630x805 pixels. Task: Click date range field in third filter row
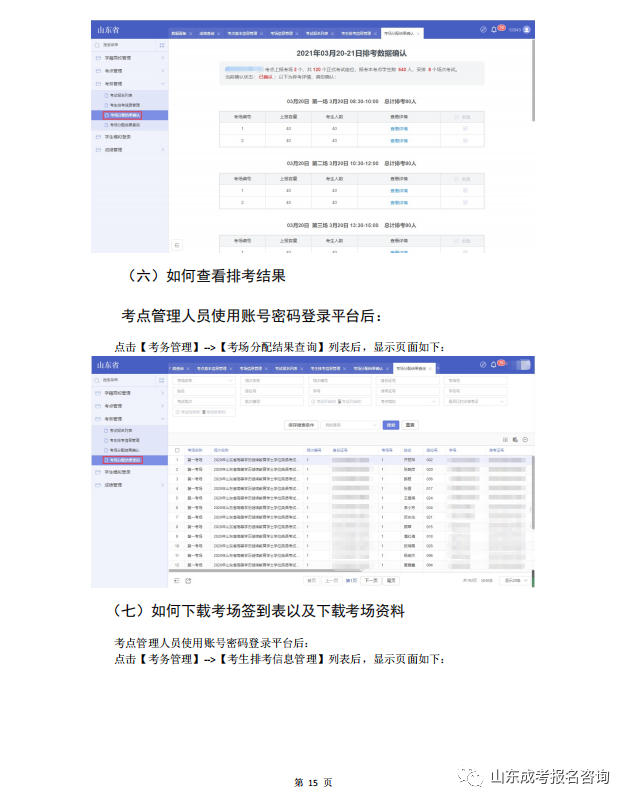(339, 401)
